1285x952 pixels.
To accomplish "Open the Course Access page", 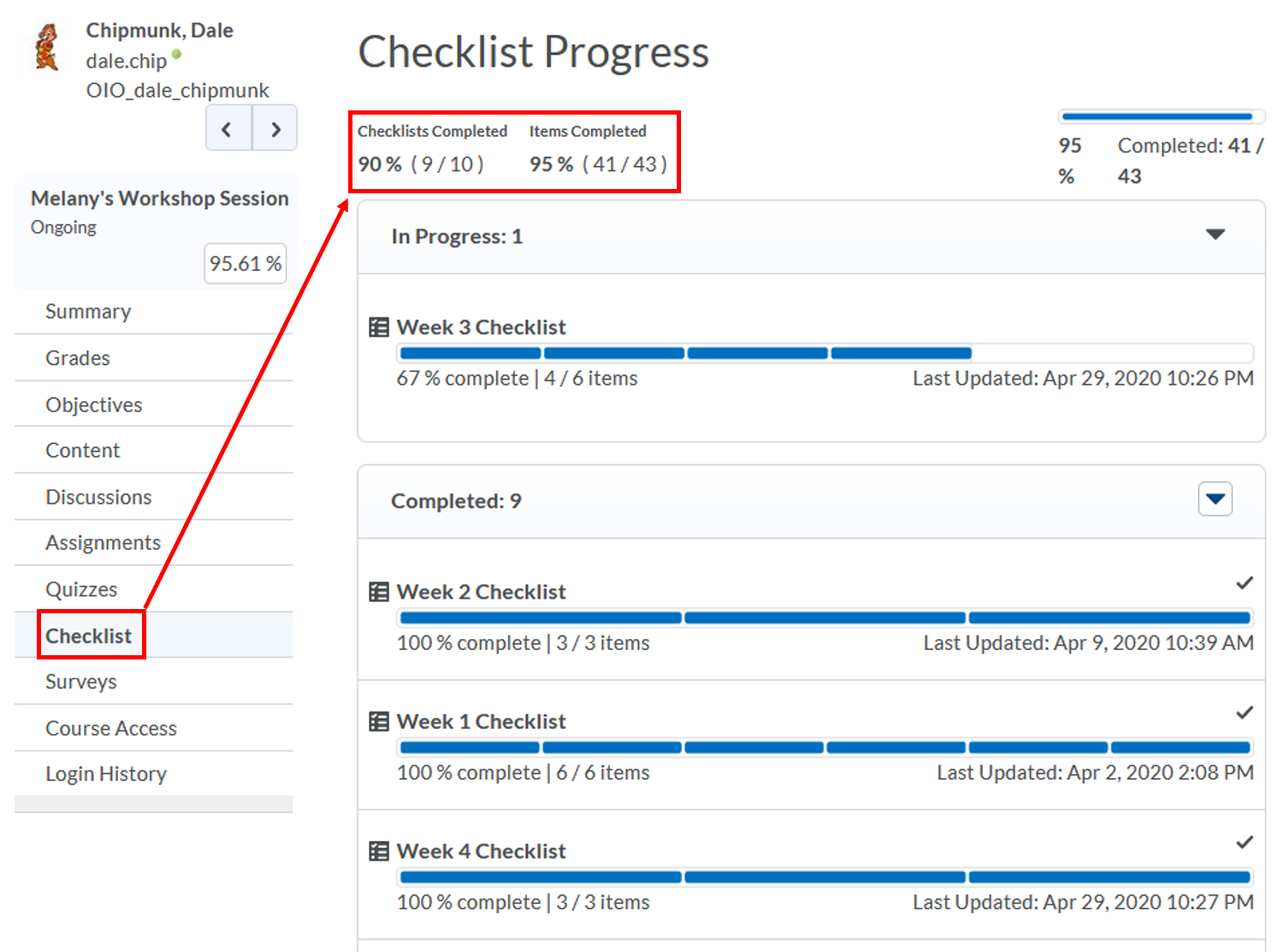I will click(110, 728).
